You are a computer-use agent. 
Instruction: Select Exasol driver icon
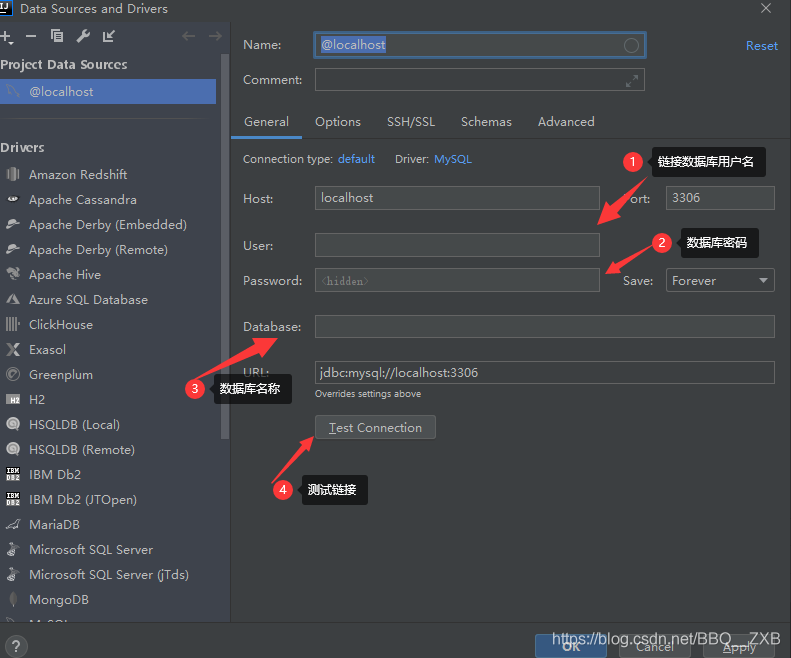pyautogui.click(x=13, y=349)
